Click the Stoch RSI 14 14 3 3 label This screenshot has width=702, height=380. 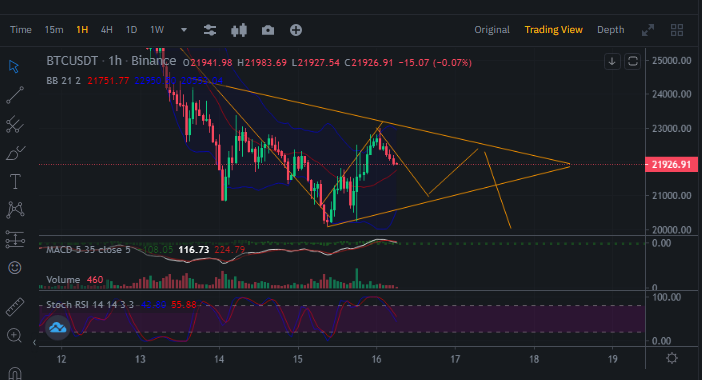tap(90, 305)
